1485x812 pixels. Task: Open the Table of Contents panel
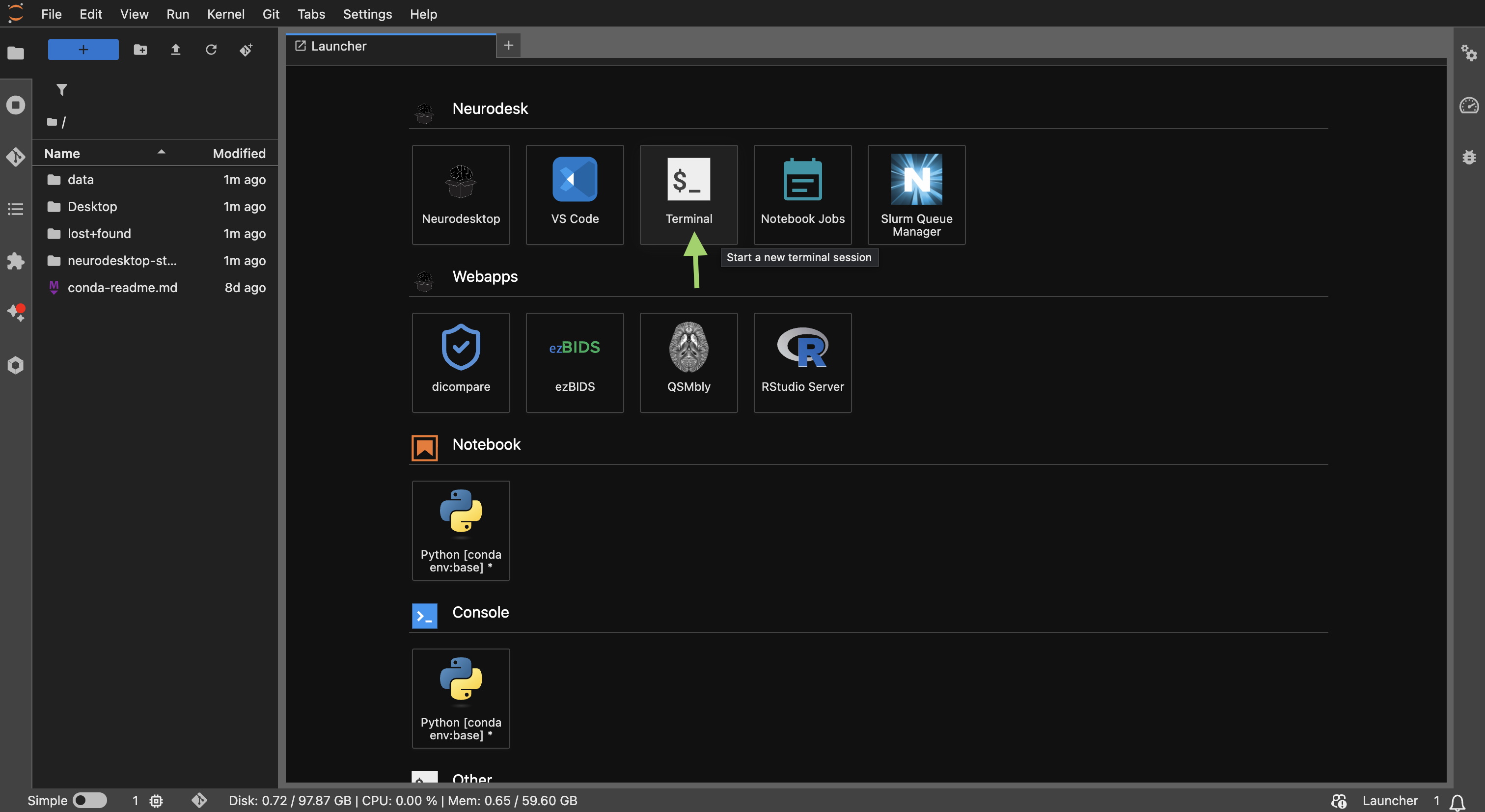click(x=16, y=209)
